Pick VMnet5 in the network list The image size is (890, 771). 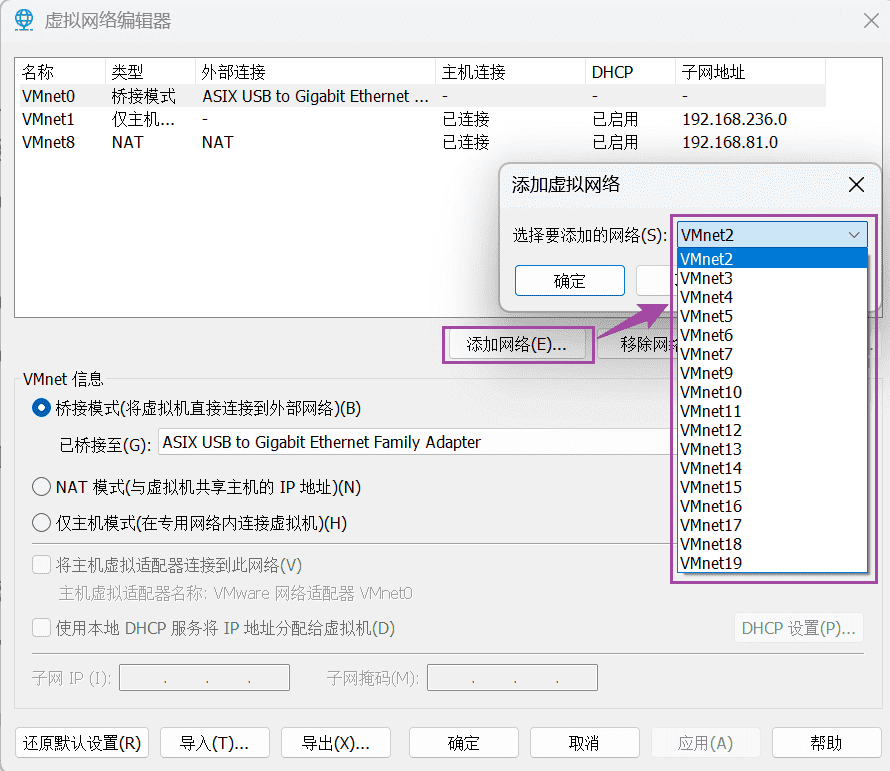coord(707,316)
